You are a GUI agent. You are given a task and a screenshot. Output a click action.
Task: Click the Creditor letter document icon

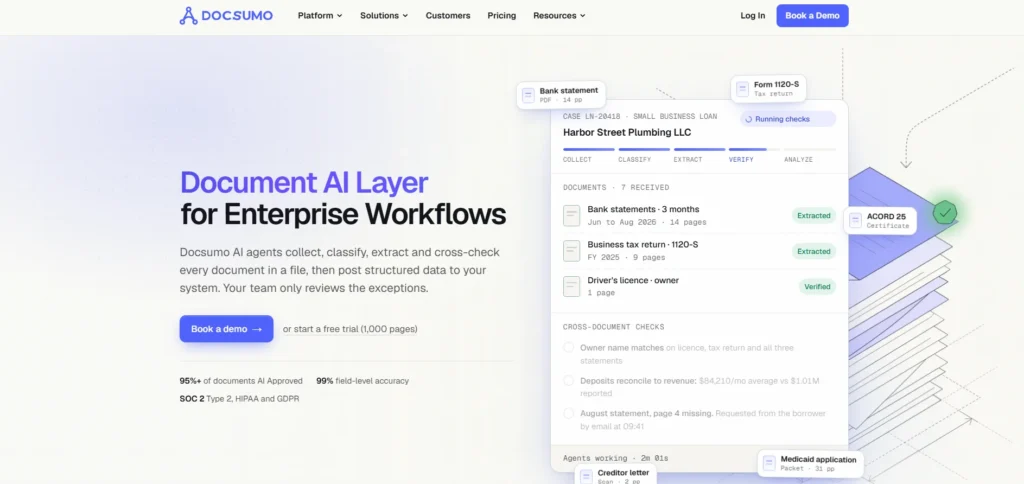[x=586, y=477]
